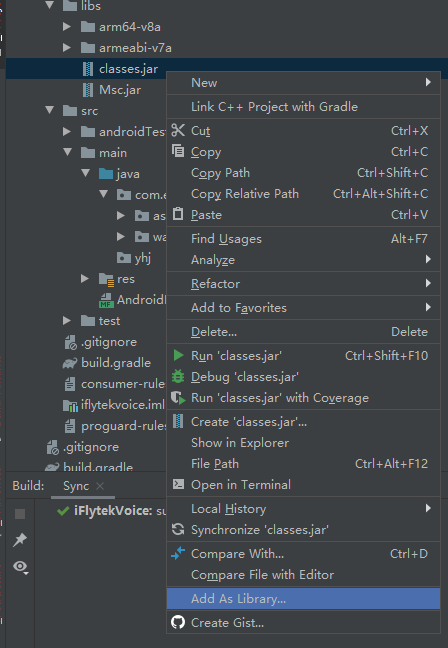Click the Debug 'classes.jar' bug icon
Viewport: 448px width, 648px height.
click(x=178, y=376)
